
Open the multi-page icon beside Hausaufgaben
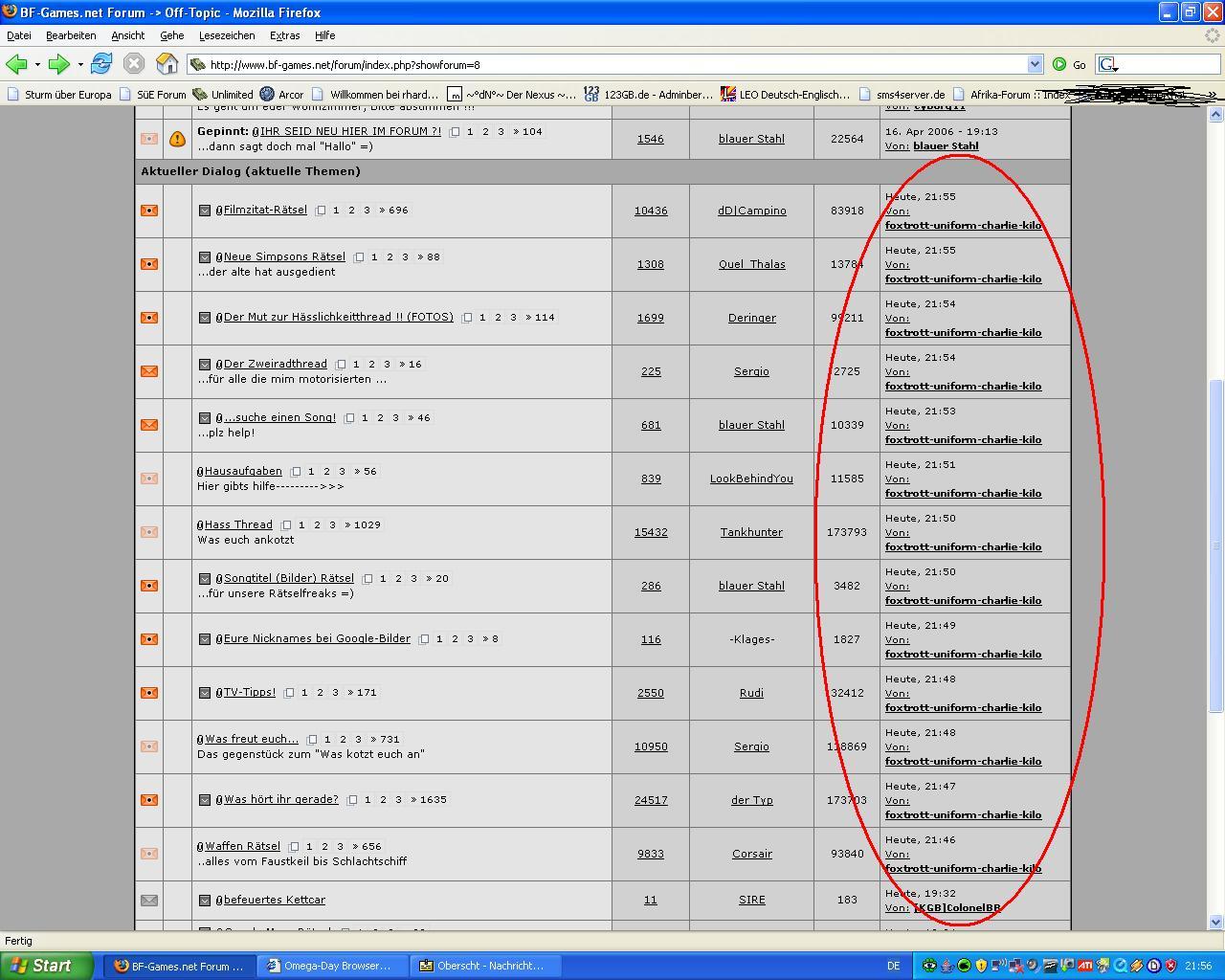click(x=296, y=472)
